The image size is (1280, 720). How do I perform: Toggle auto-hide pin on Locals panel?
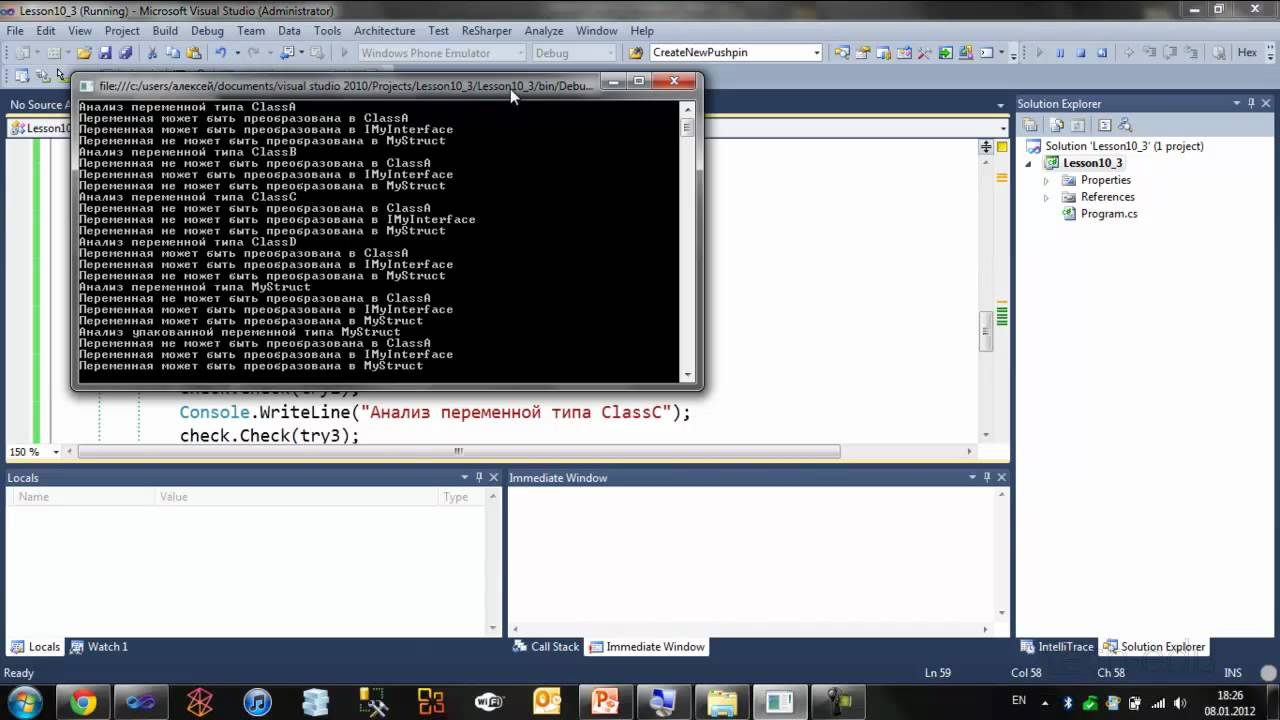(479, 478)
